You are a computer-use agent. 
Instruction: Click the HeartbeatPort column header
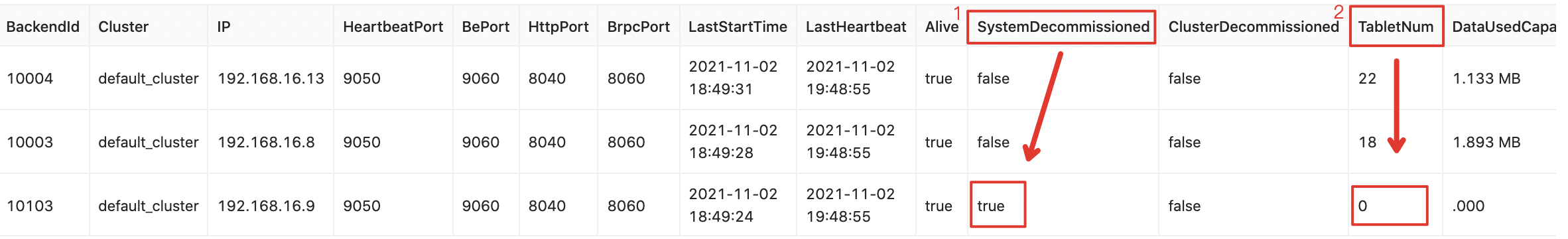[x=393, y=27]
